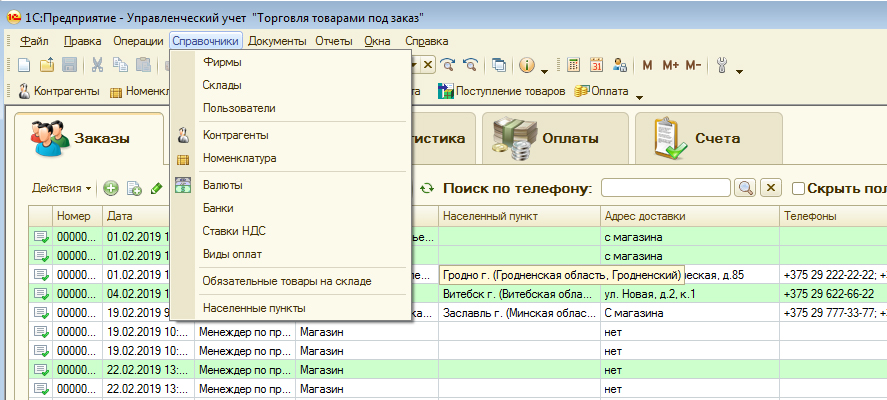
Task: Expand the 'Действия' dropdown
Action: click(x=61, y=188)
